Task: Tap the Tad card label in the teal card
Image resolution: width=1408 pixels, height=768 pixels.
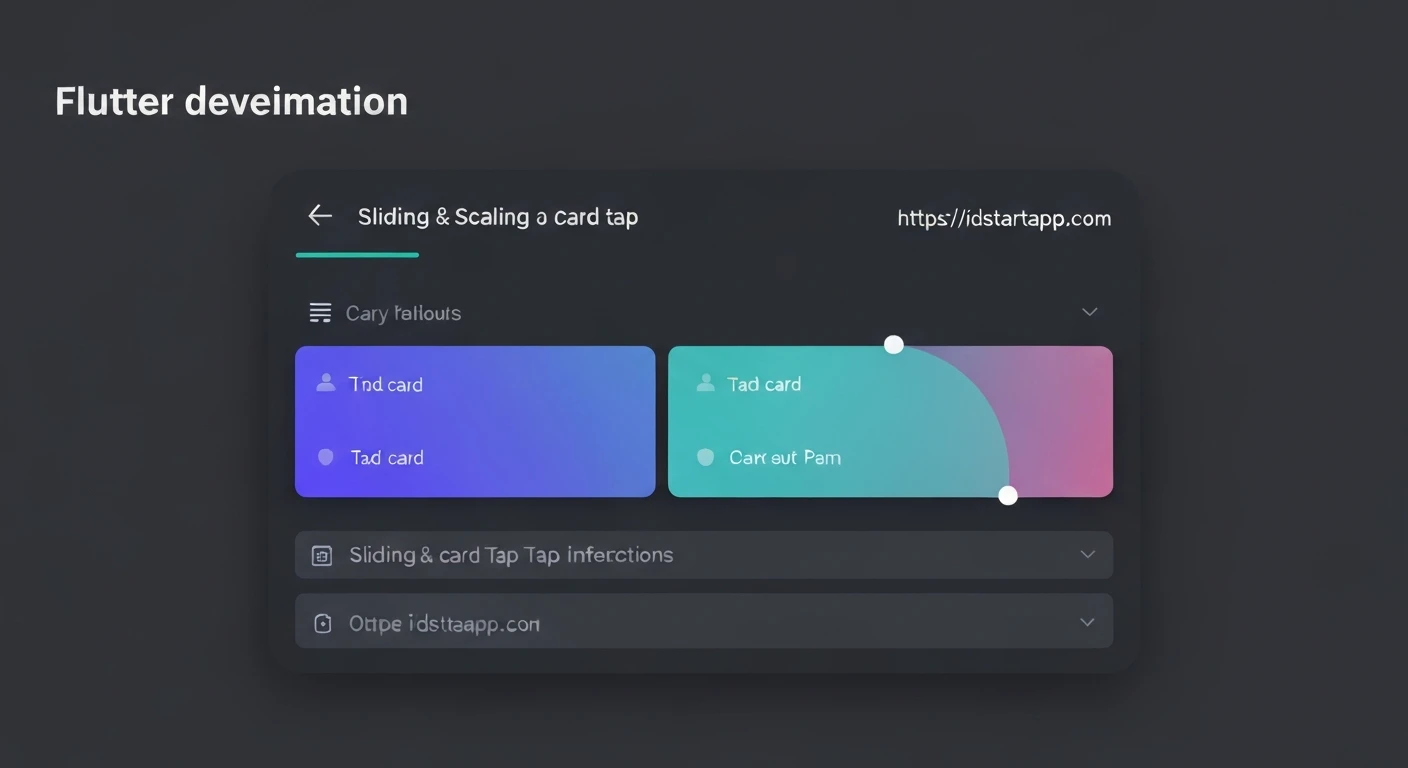Action: click(764, 385)
